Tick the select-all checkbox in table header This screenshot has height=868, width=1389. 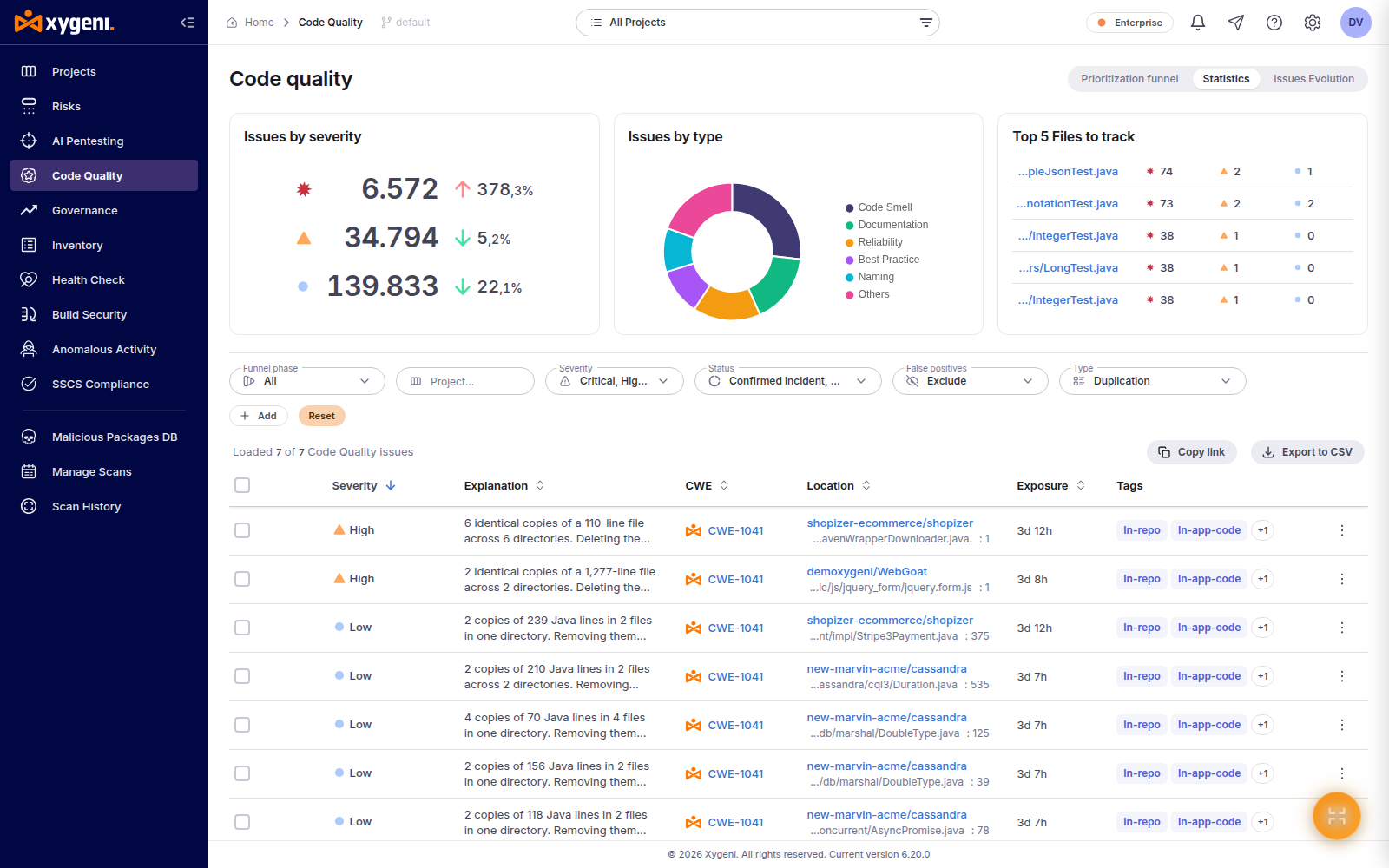coord(242,485)
